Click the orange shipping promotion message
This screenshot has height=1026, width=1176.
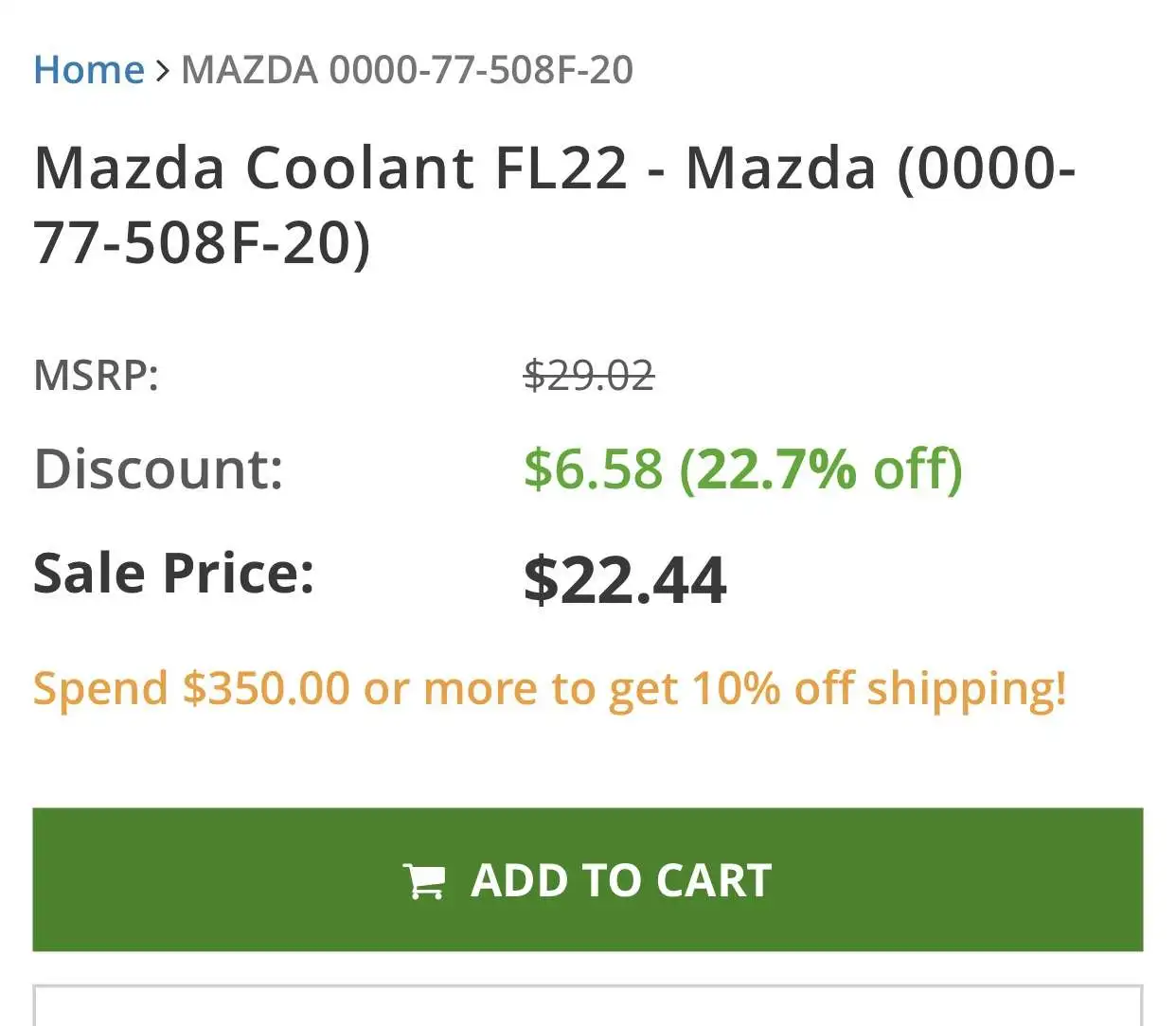(549, 688)
